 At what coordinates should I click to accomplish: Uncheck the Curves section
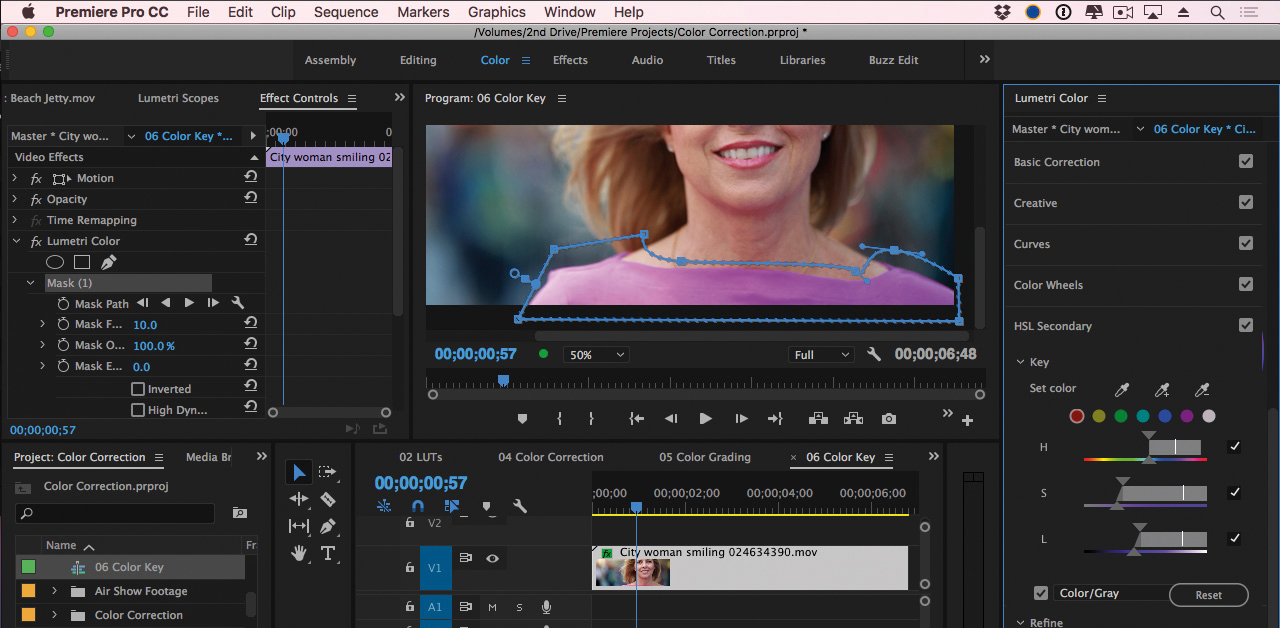click(1246, 243)
